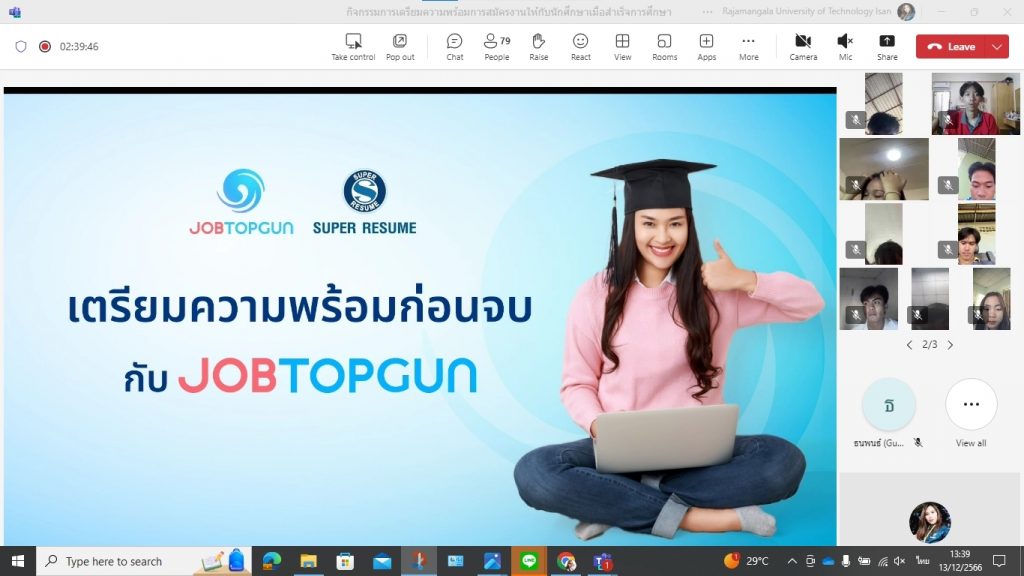
Task: Click Take control of presentation
Action: [353, 46]
